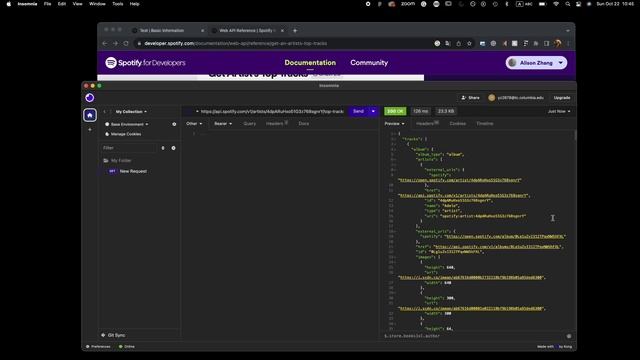The height and width of the screenshot is (360, 640).
Task: Open a new browser tab with the plus
Action: (x=295, y=31)
